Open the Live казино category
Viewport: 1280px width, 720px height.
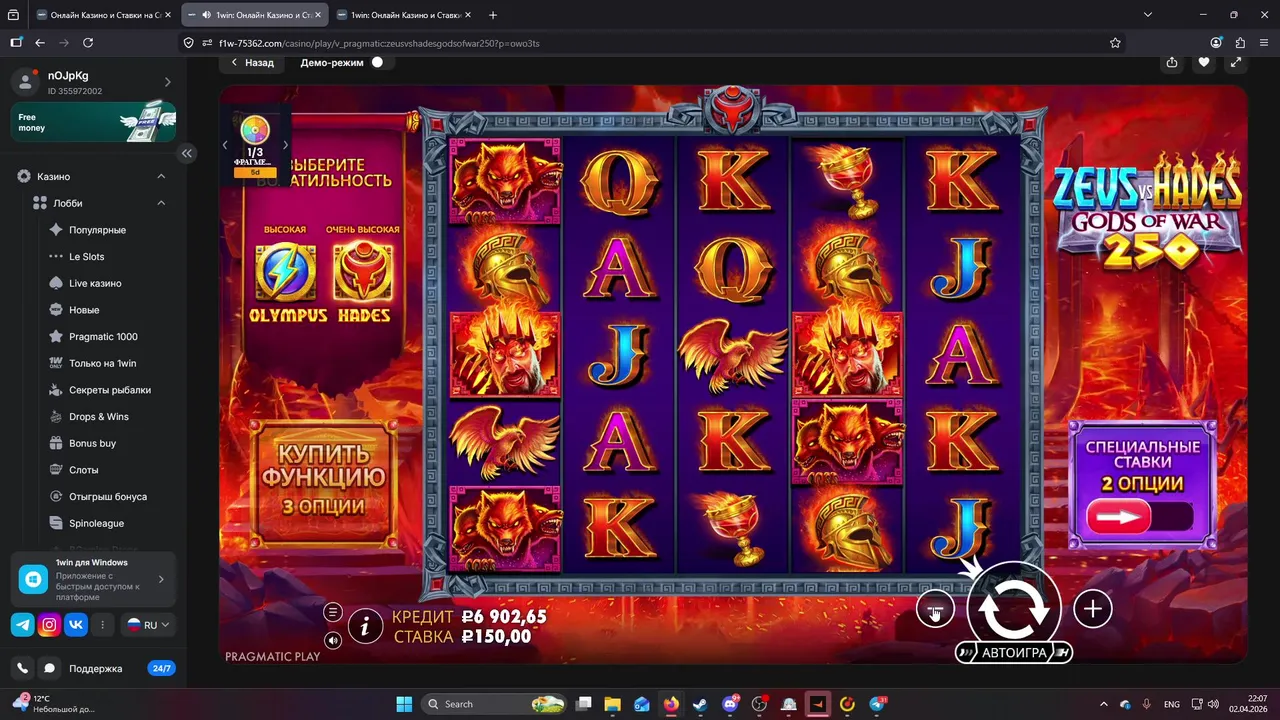tap(95, 283)
